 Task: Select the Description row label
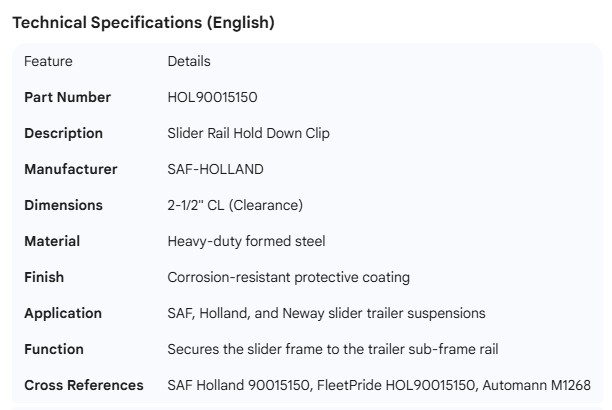pos(63,133)
